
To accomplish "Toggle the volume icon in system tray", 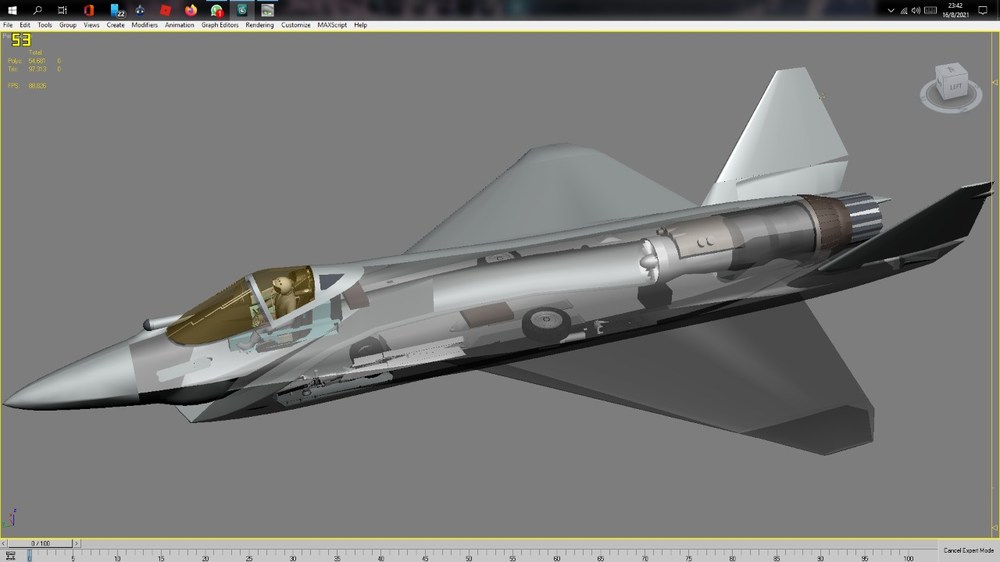I will coord(916,10).
